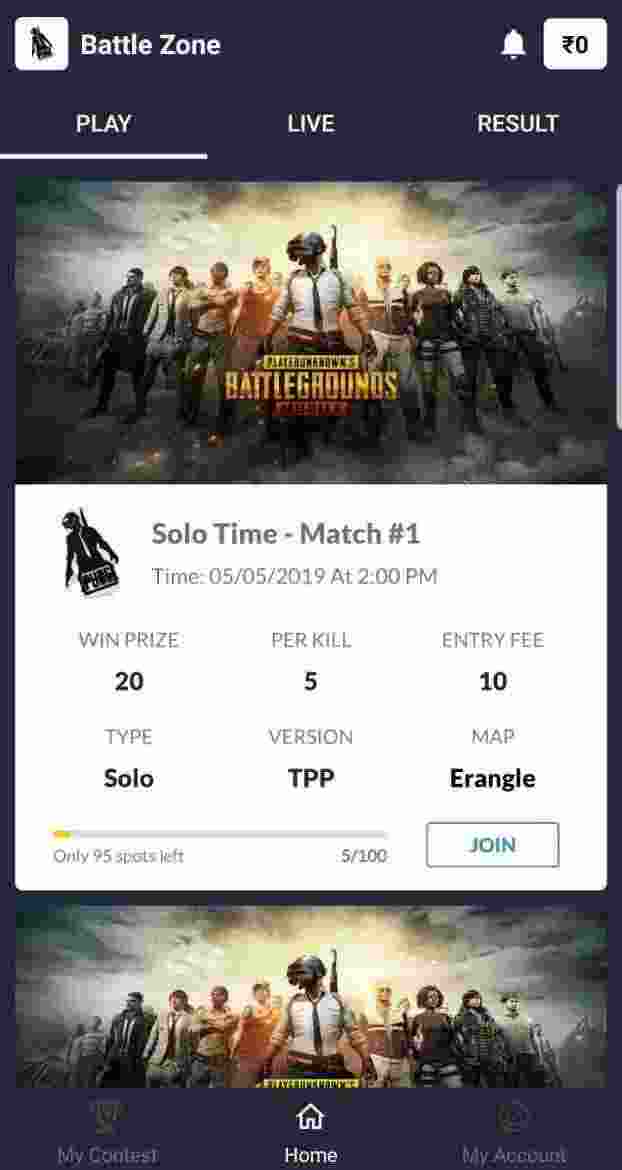Switch to the LIVE tab

[x=311, y=124]
